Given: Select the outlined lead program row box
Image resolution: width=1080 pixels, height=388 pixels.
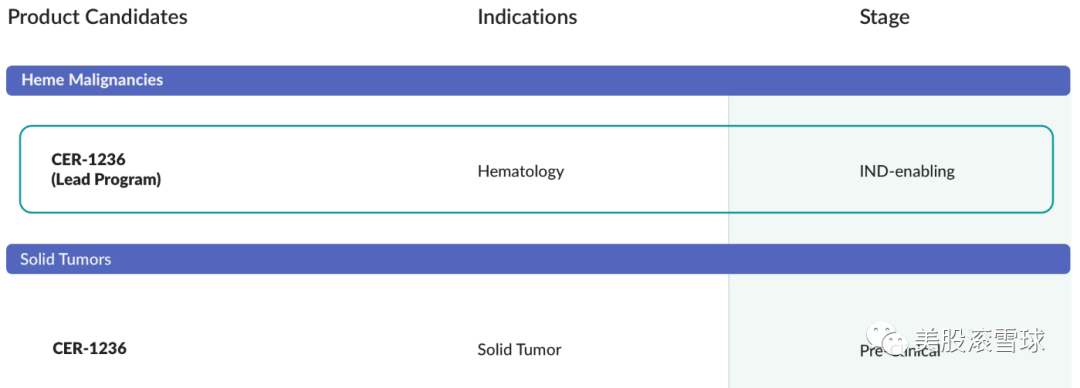Looking at the screenshot, I should point(537,169).
